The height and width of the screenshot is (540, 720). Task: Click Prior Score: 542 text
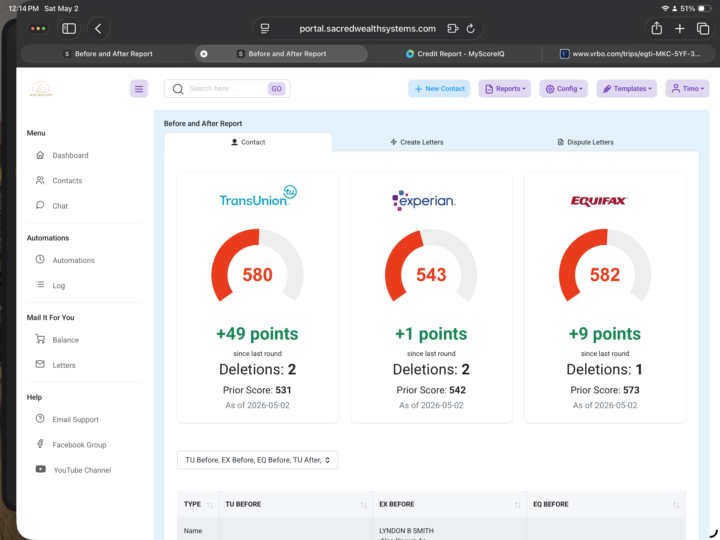(x=431, y=390)
